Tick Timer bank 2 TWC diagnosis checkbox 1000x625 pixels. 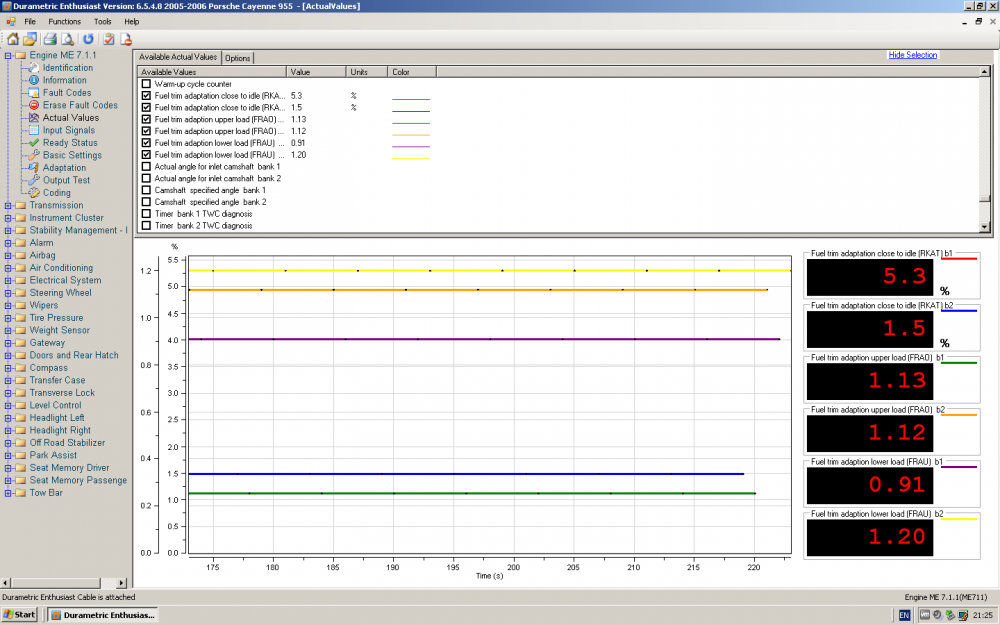(147, 226)
